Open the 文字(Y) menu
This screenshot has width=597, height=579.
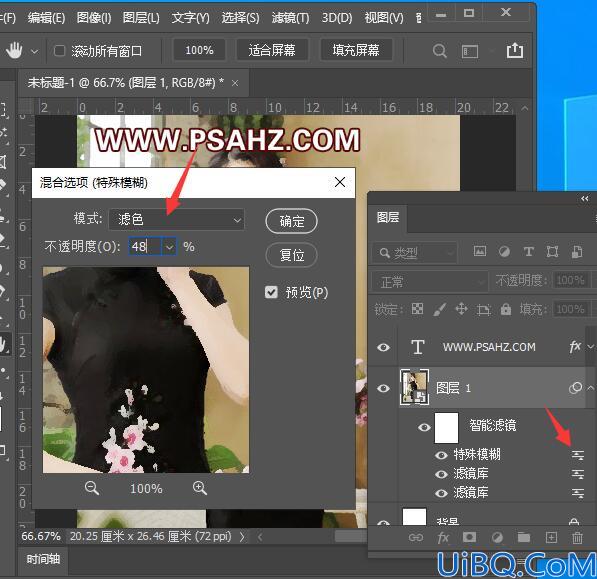coord(190,18)
